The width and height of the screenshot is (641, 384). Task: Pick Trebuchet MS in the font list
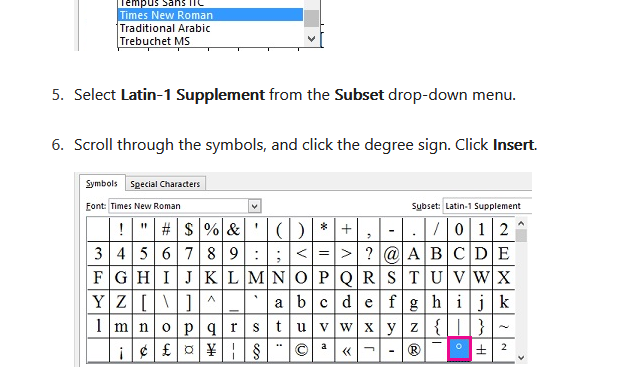click(210, 41)
